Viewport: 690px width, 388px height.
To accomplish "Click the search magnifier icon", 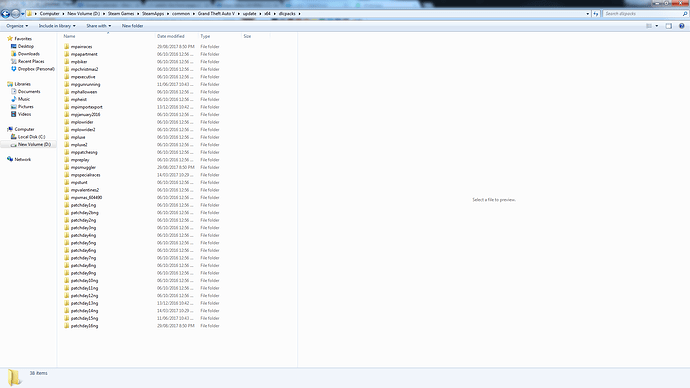I will tap(685, 14).
